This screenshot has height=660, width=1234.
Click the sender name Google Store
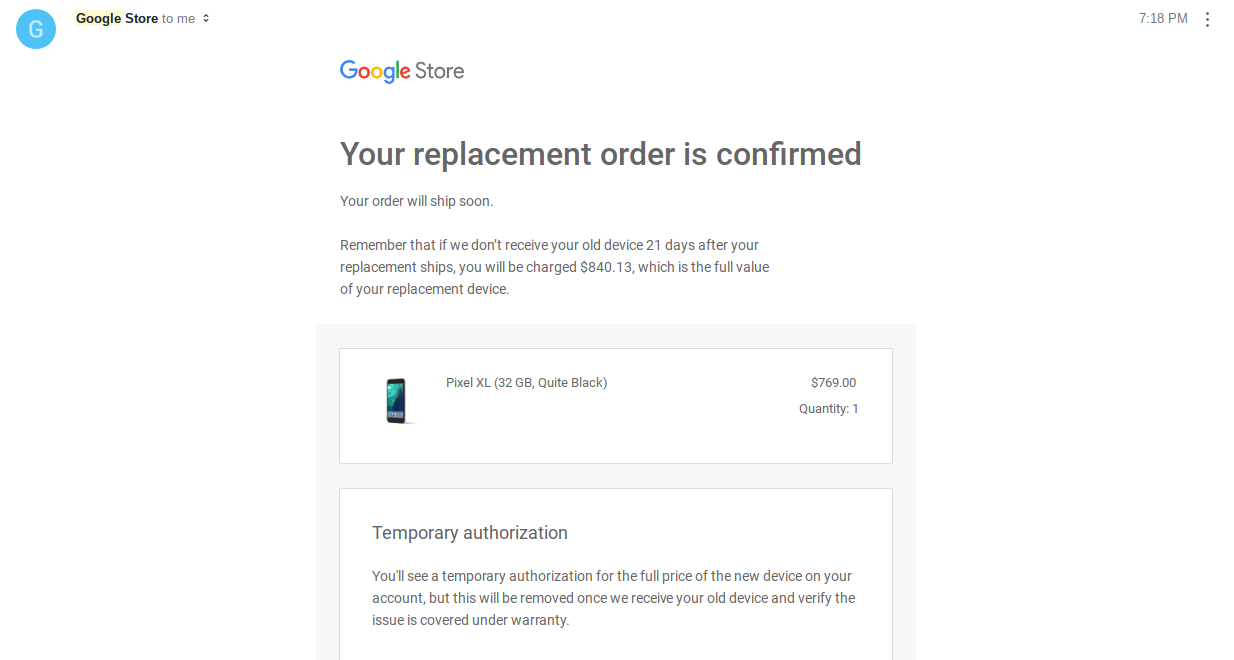point(116,18)
